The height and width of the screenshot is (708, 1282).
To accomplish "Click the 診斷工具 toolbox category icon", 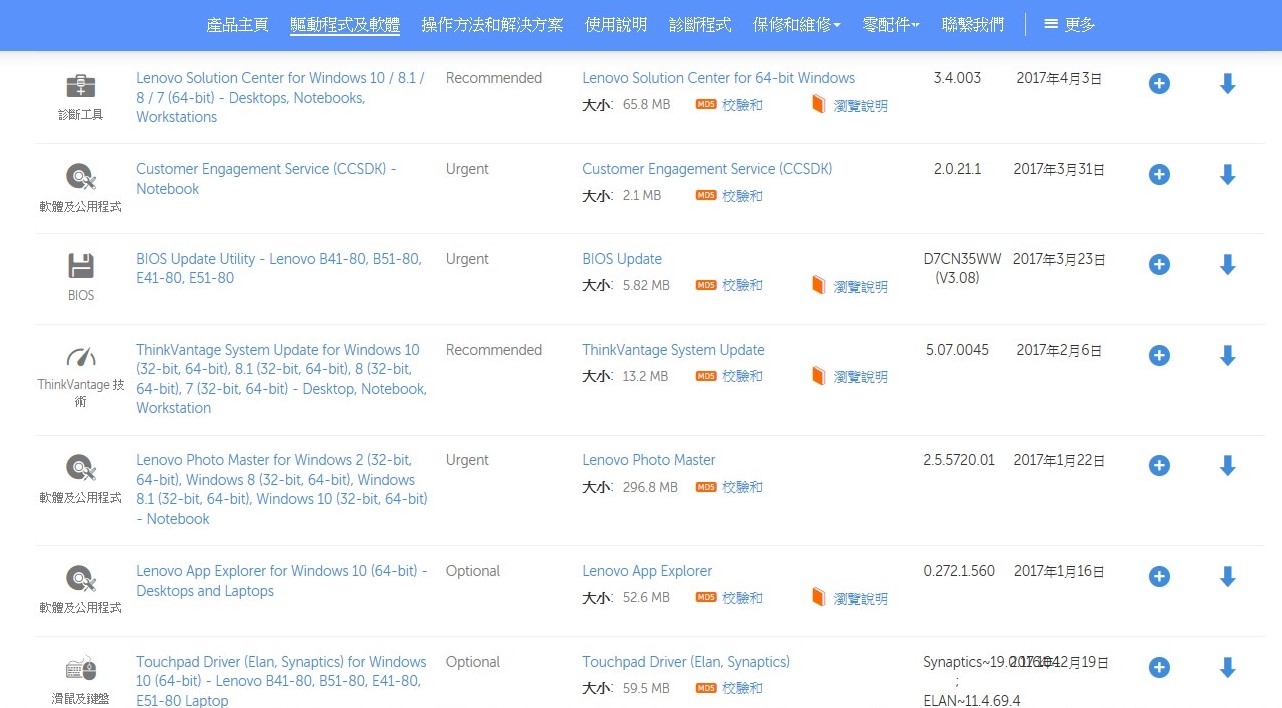I will [x=81, y=86].
